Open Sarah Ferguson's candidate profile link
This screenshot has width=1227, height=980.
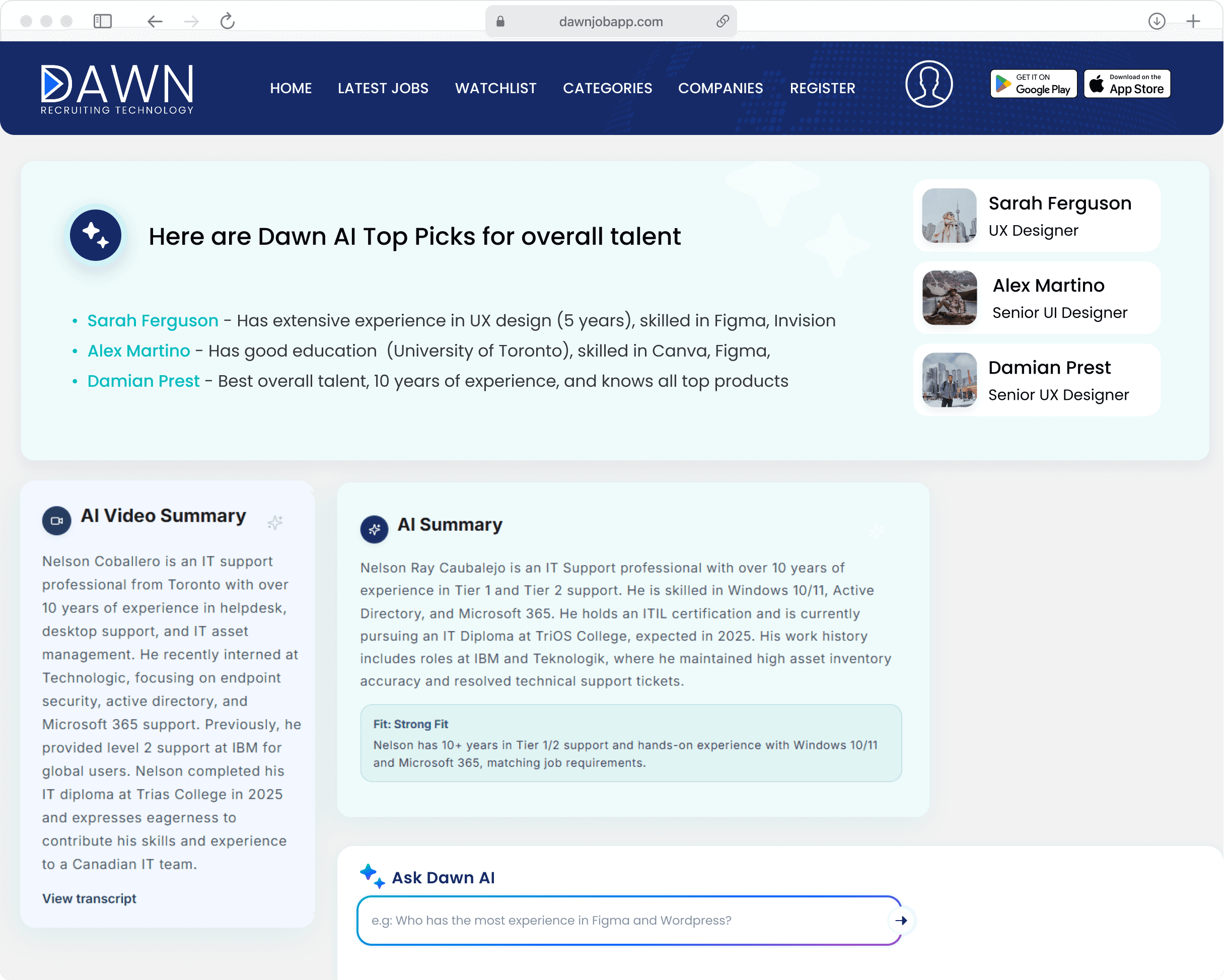pyautogui.click(x=153, y=320)
